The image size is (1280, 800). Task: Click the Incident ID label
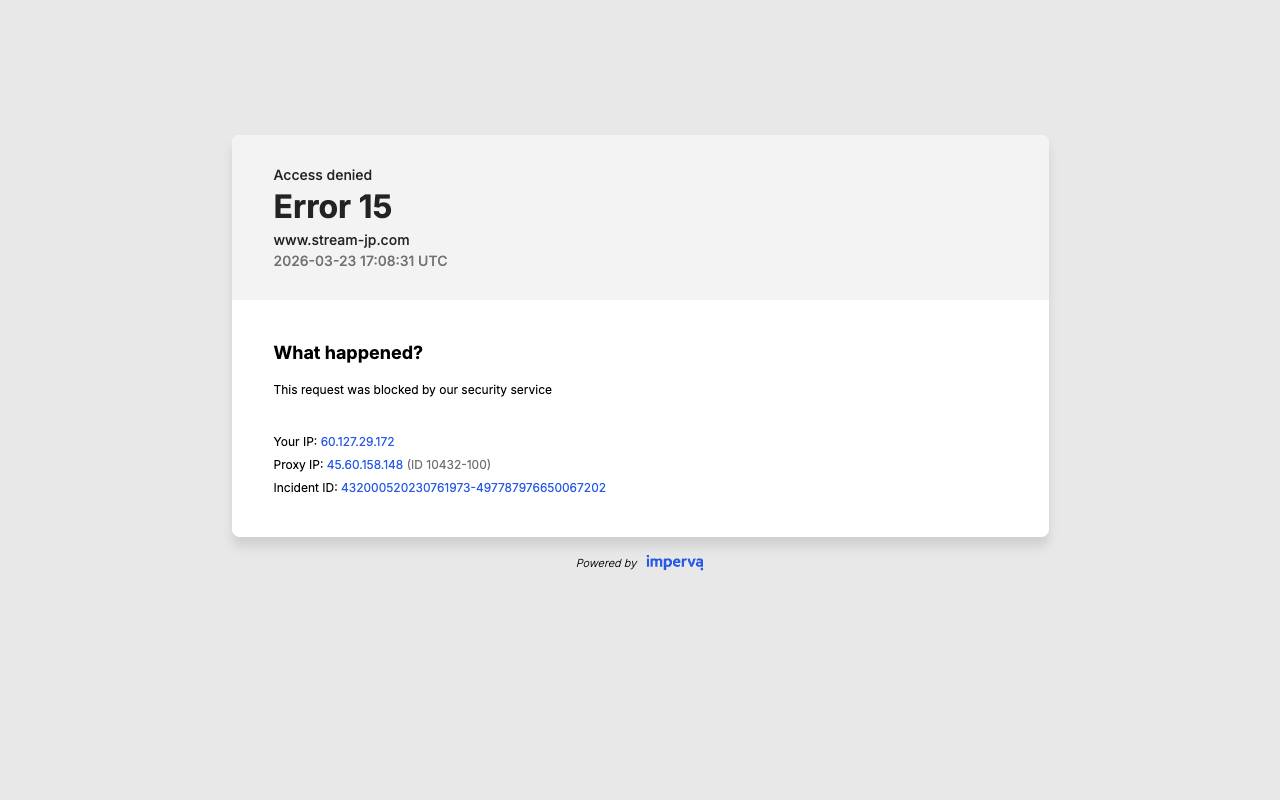pyautogui.click(x=305, y=487)
